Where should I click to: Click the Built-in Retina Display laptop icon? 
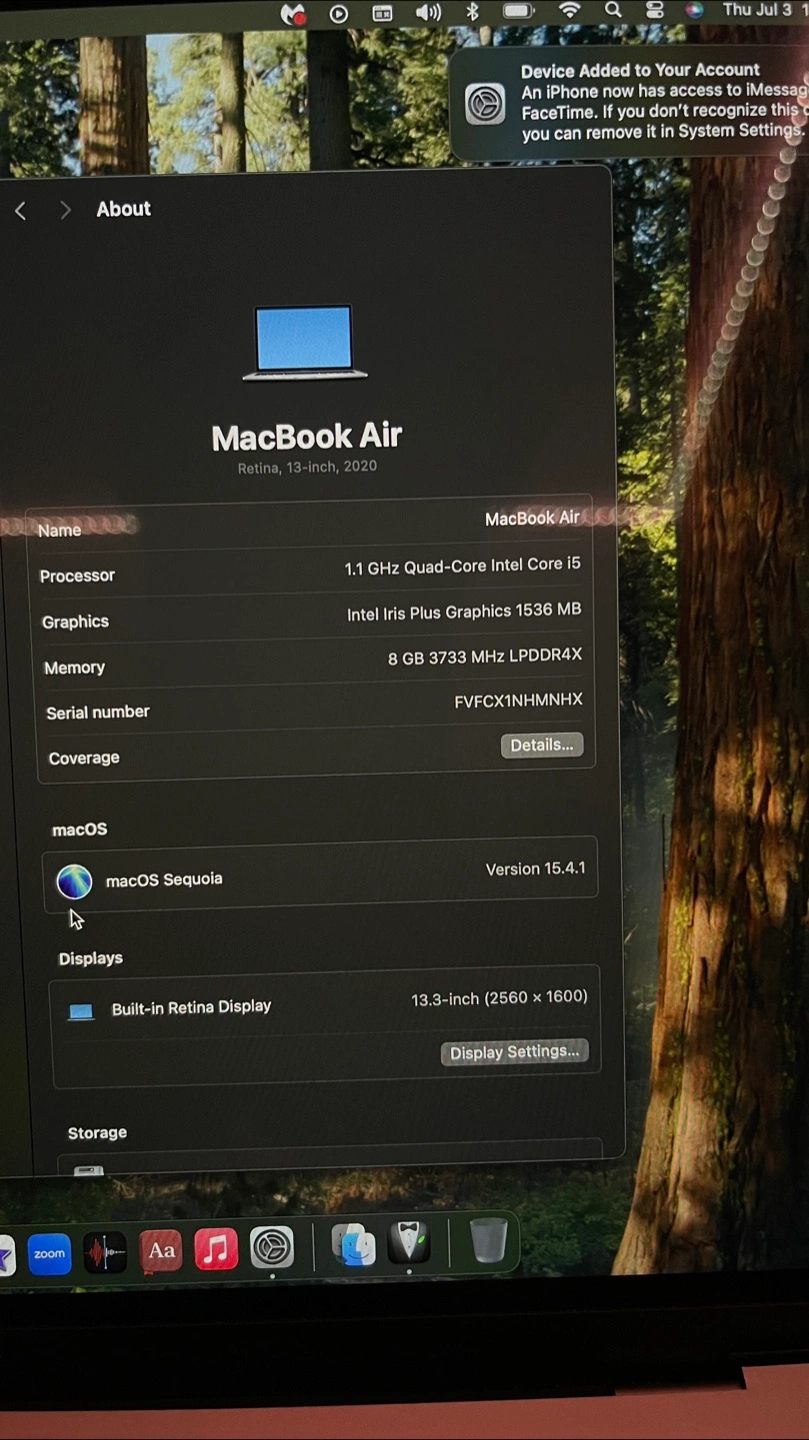point(81,1012)
